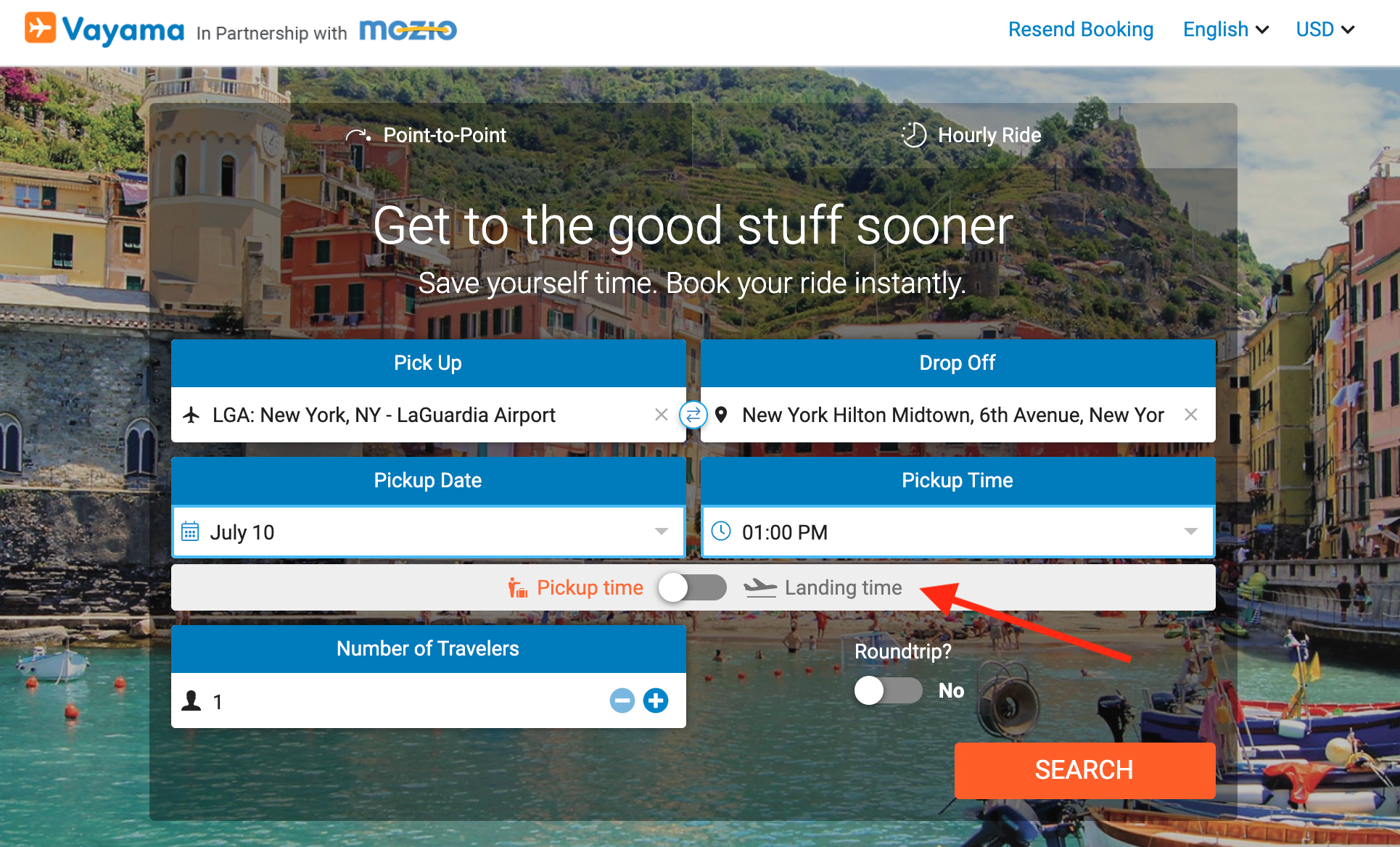Image resolution: width=1400 pixels, height=847 pixels.
Task: Increase travelers with the plus icon
Action: pos(656,701)
